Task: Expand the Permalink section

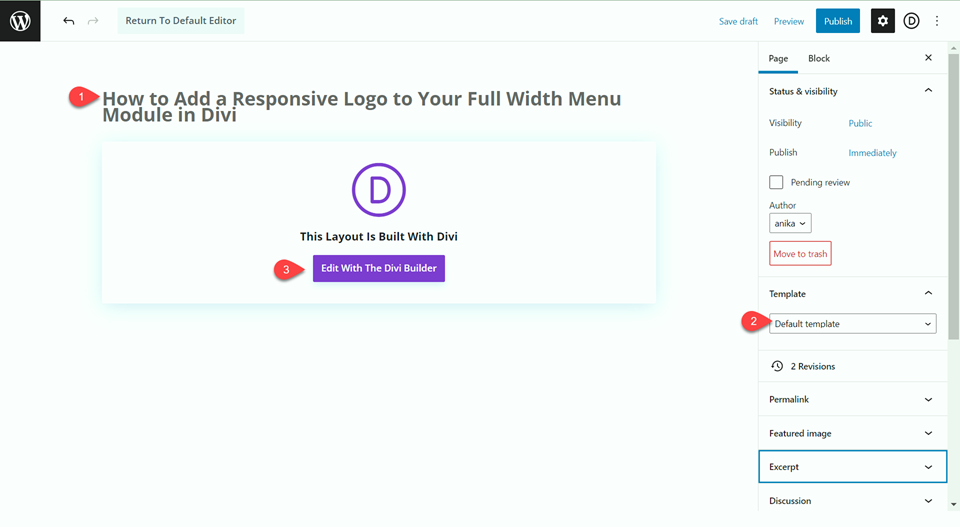Action: coord(852,399)
